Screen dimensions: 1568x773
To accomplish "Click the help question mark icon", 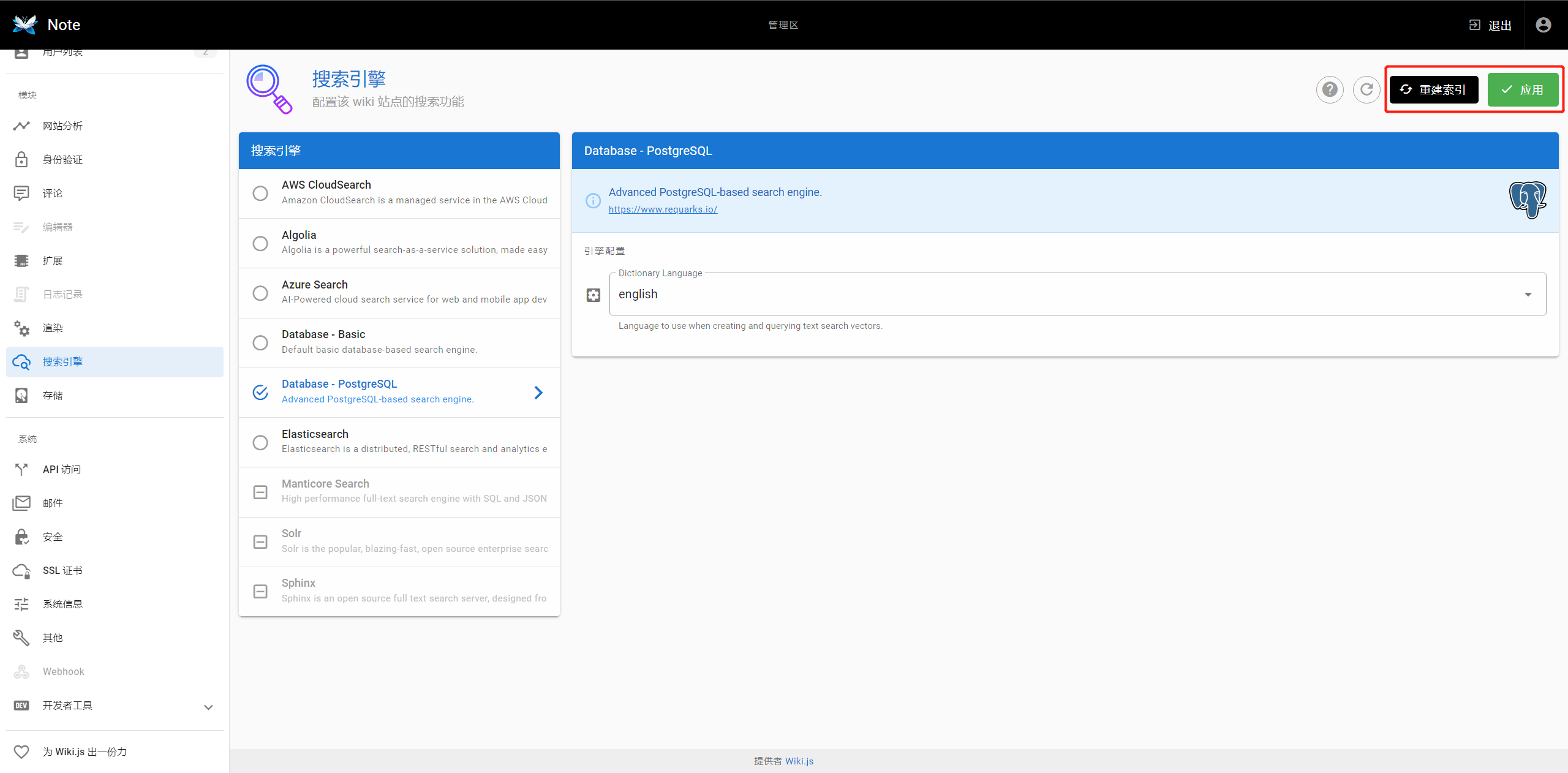I will (x=1329, y=90).
